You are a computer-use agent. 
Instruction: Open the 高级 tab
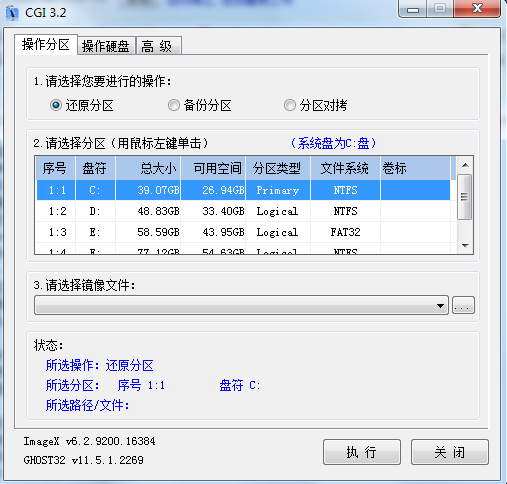pyautogui.click(x=159, y=46)
